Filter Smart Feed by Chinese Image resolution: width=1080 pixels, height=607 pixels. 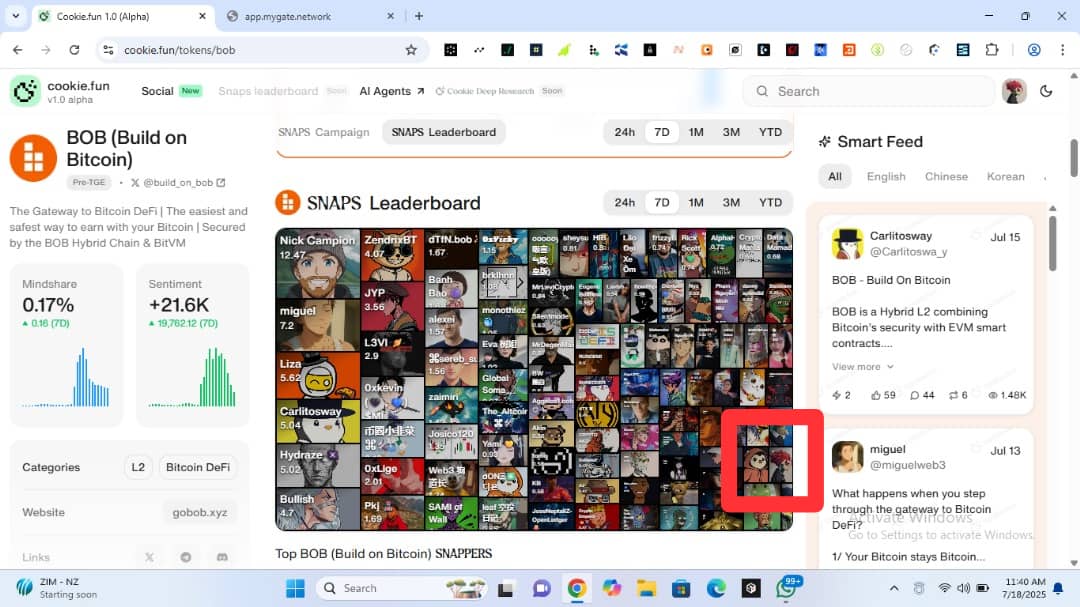tap(946, 176)
